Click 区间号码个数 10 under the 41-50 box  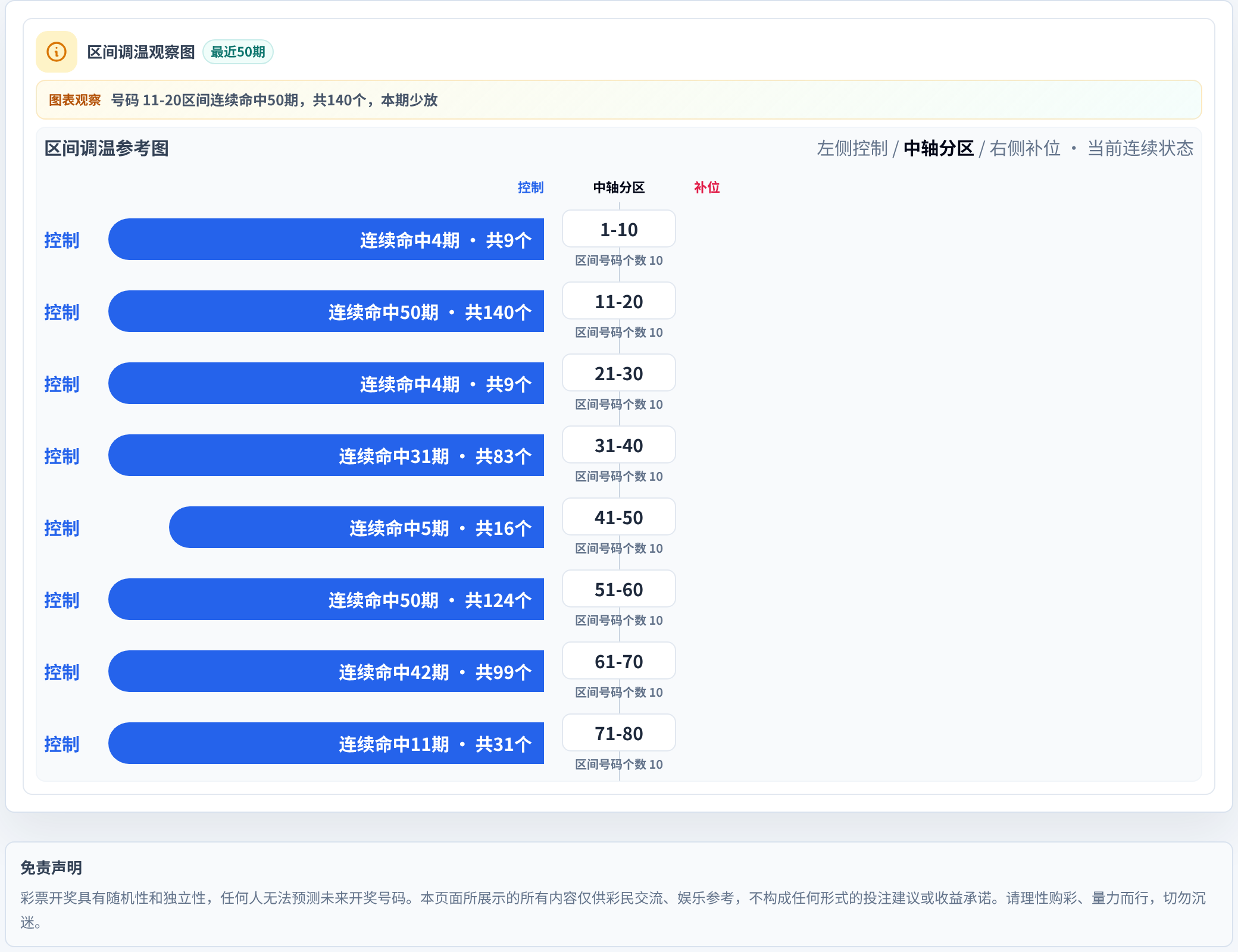619,549
